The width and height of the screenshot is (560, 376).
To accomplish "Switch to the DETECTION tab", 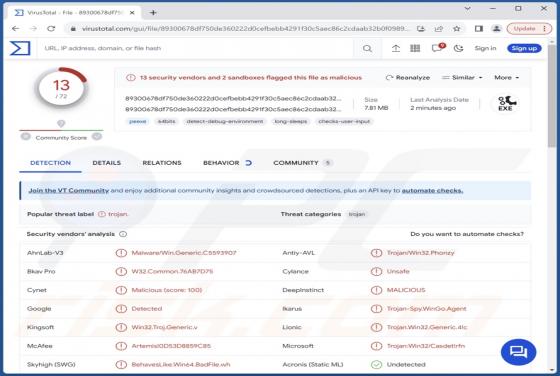I will [x=50, y=163].
